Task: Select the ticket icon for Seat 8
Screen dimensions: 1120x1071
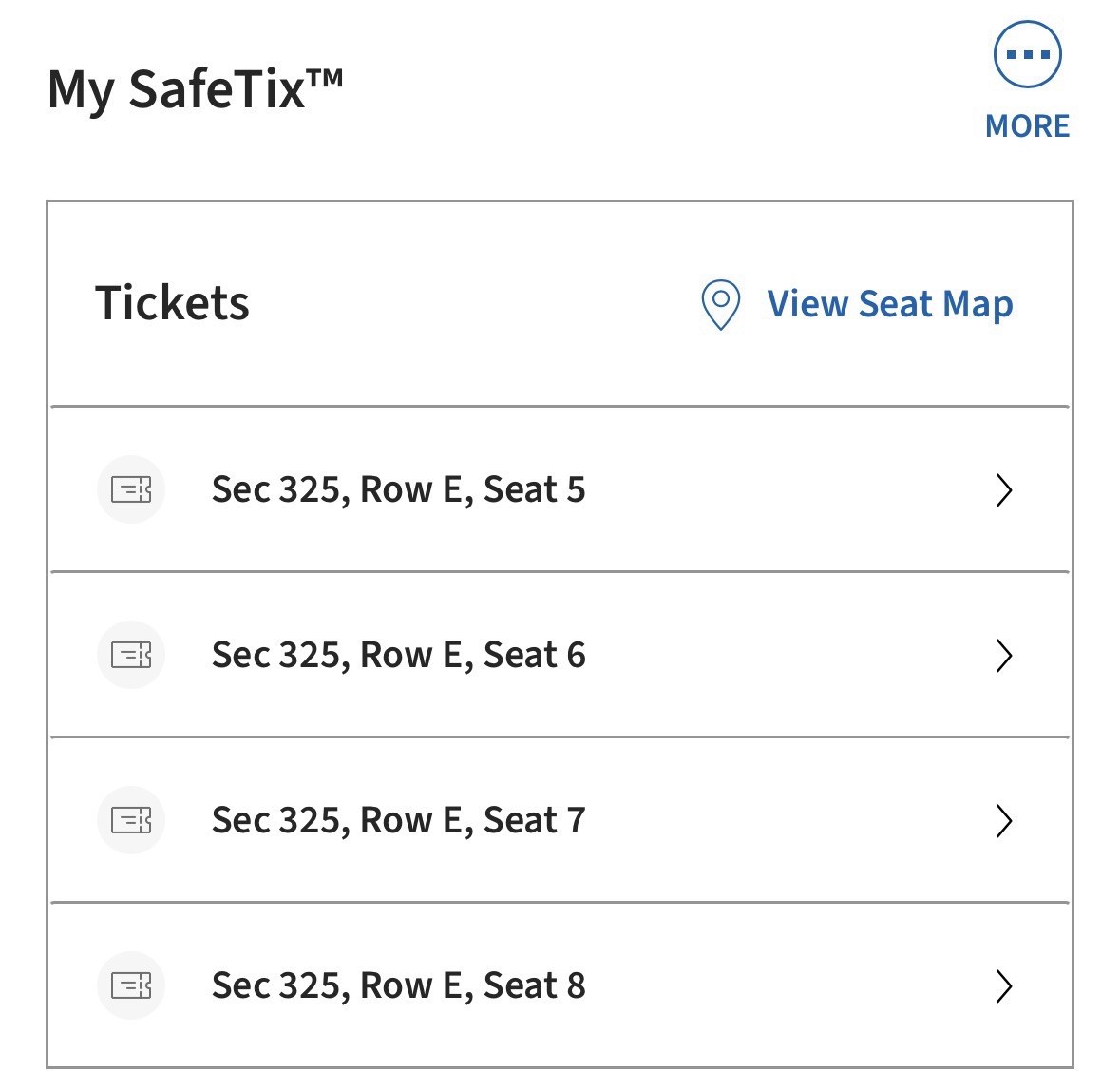Action: 131,985
